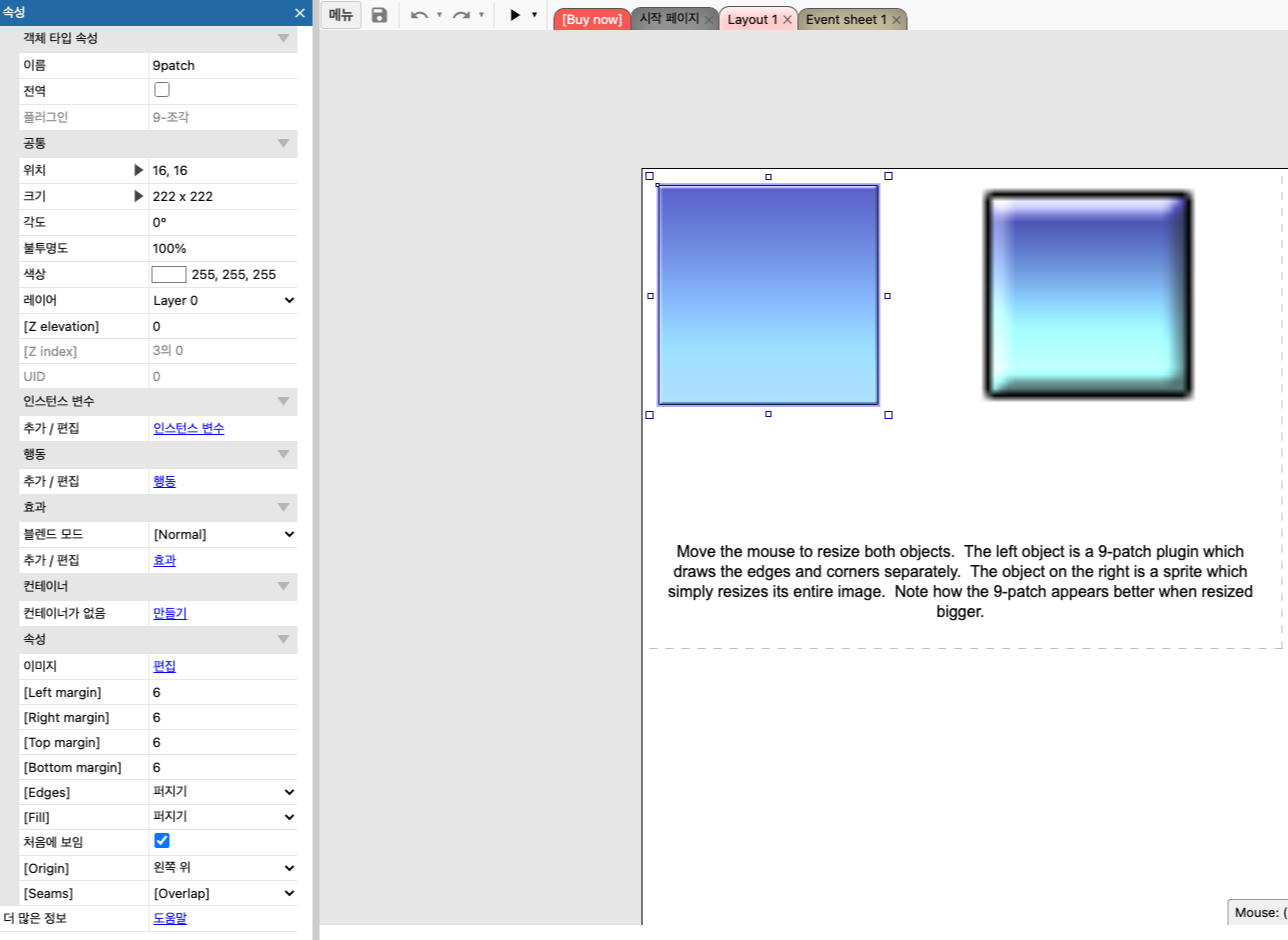Viewport: 1288px width, 940px height.
Task: Click the undo arrow icon
Action: coord(419,15)
